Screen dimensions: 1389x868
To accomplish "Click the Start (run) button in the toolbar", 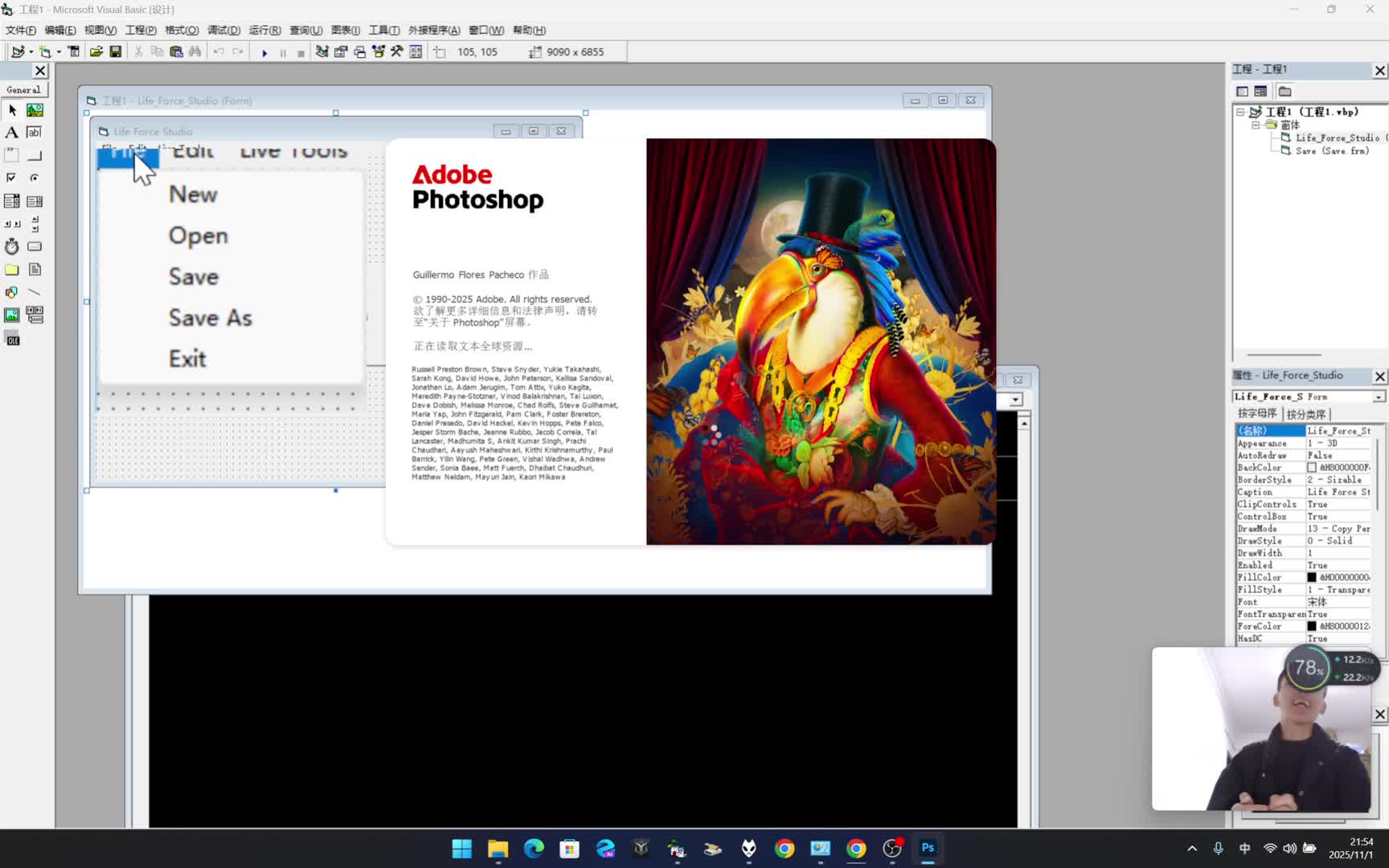I will pyautogui.click(x=264, y=52).
